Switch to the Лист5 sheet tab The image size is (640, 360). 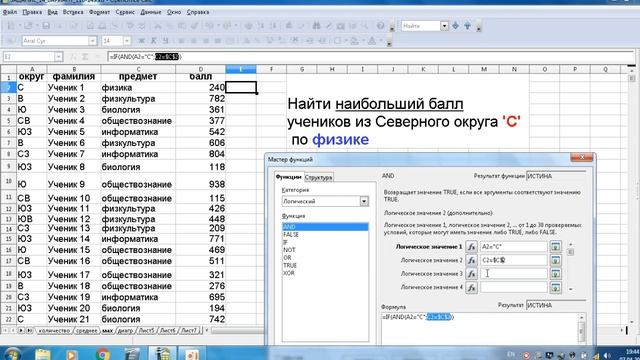pos(146,331)
